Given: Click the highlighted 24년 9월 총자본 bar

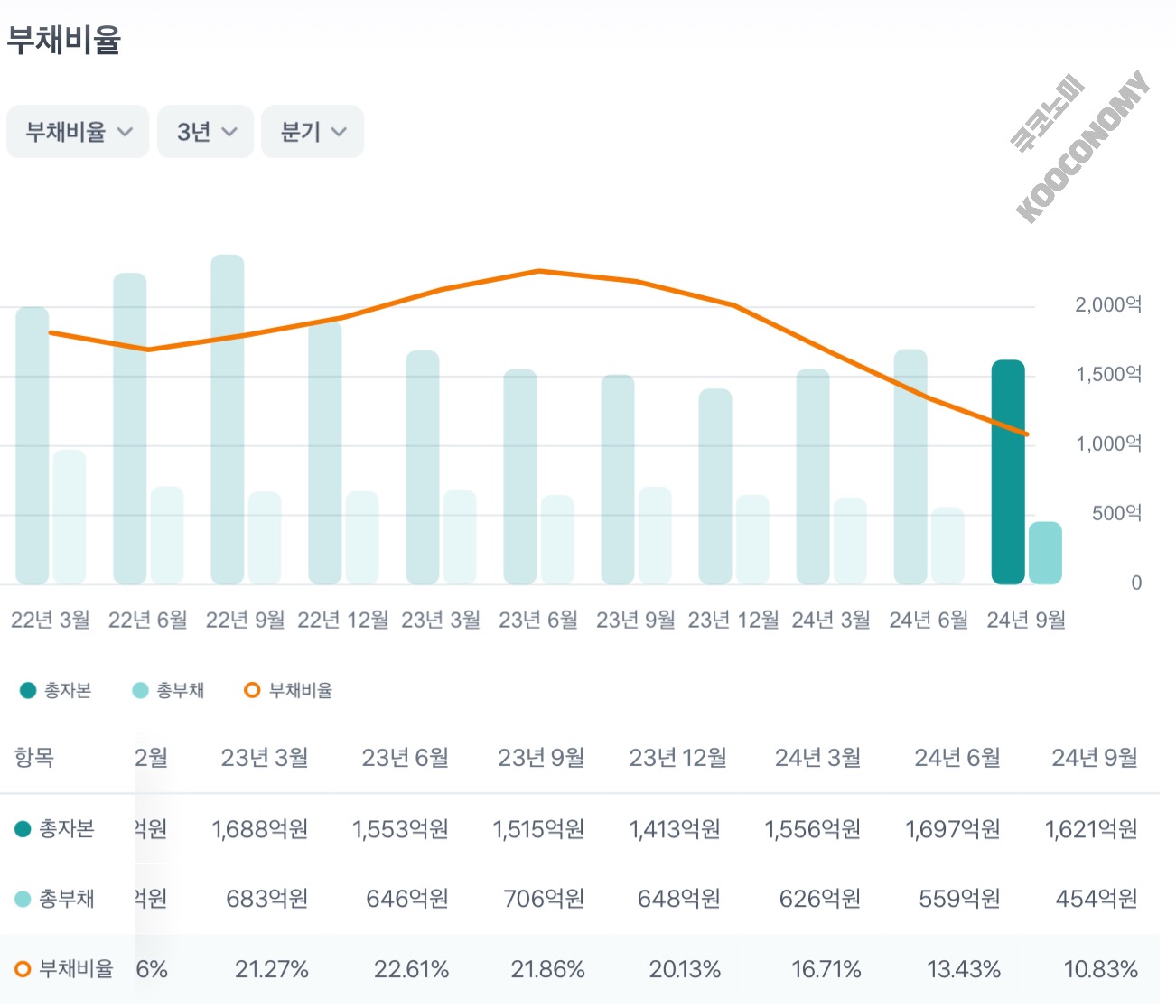Looking at the screenshot, I should coord(1008,472).
